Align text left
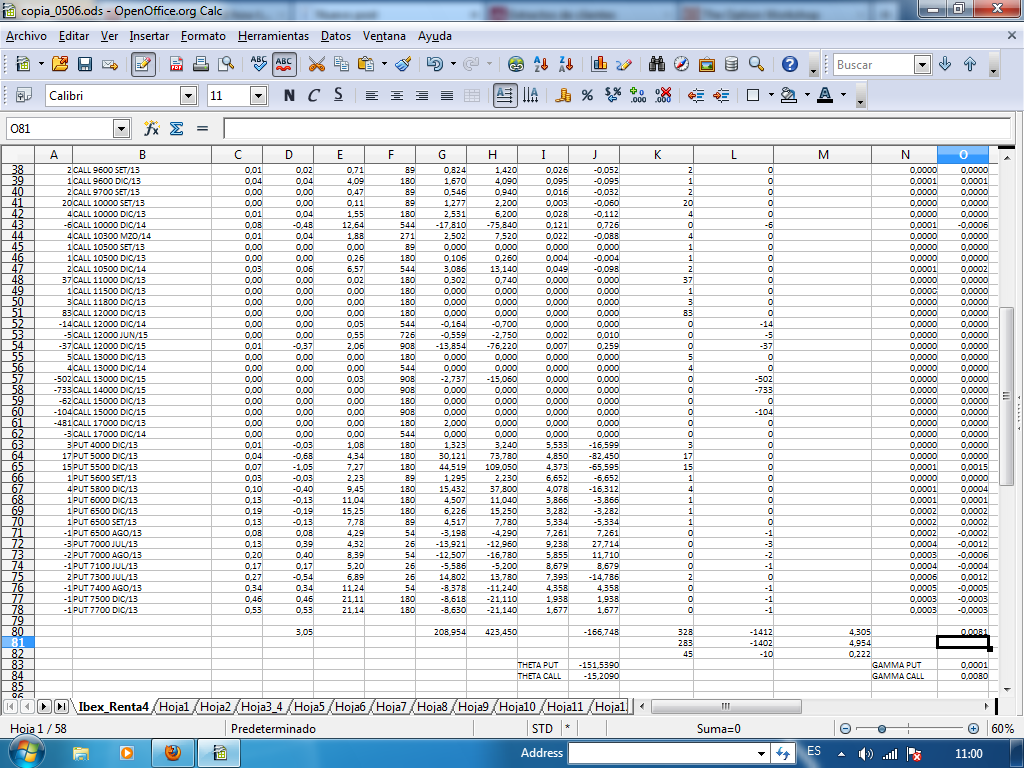Screen dimensions: 1024x768 [x=372, y=95]
